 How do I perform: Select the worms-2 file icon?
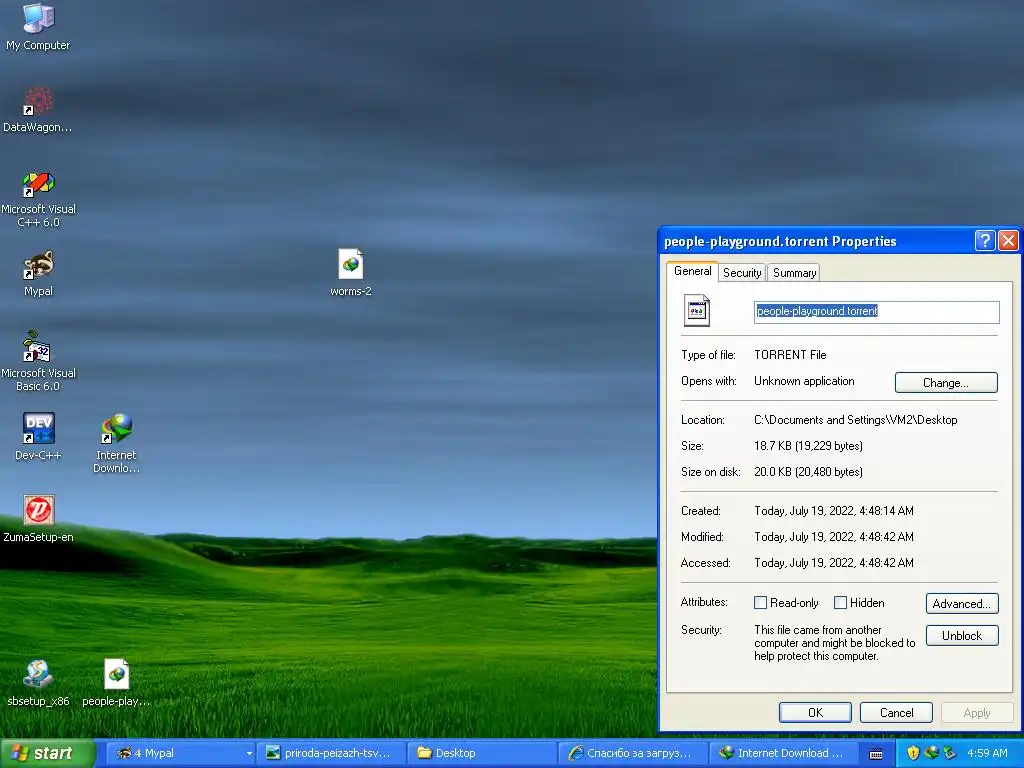351,273
